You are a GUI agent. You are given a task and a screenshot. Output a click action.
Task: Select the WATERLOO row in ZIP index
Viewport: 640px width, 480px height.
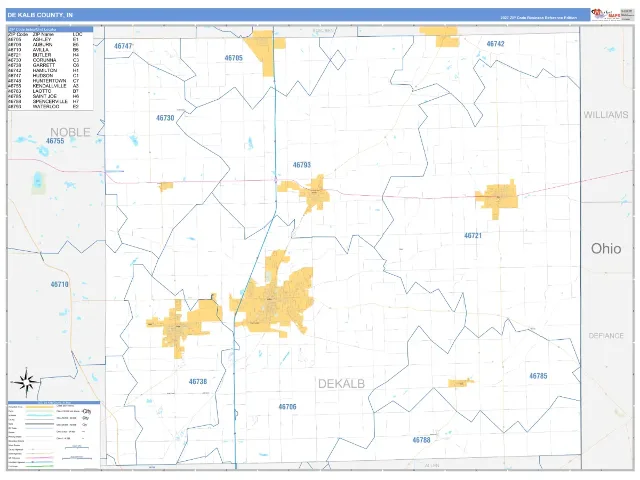click(x=44, y=107)
